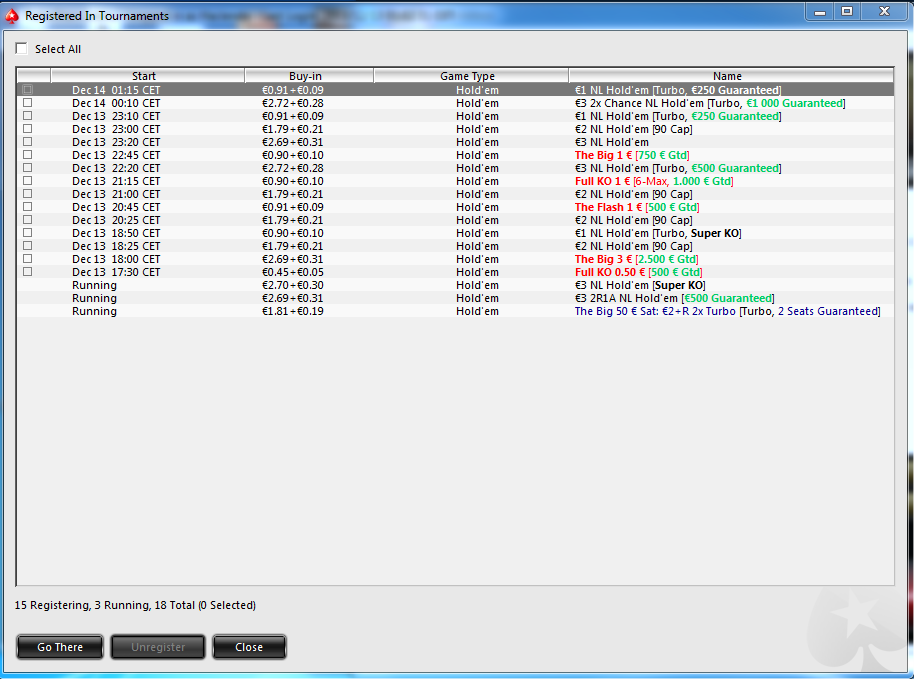Check the box for Dec 14 01:15 CET row
Viewport: 914px width, 679px height.
[x=27, y=90]
